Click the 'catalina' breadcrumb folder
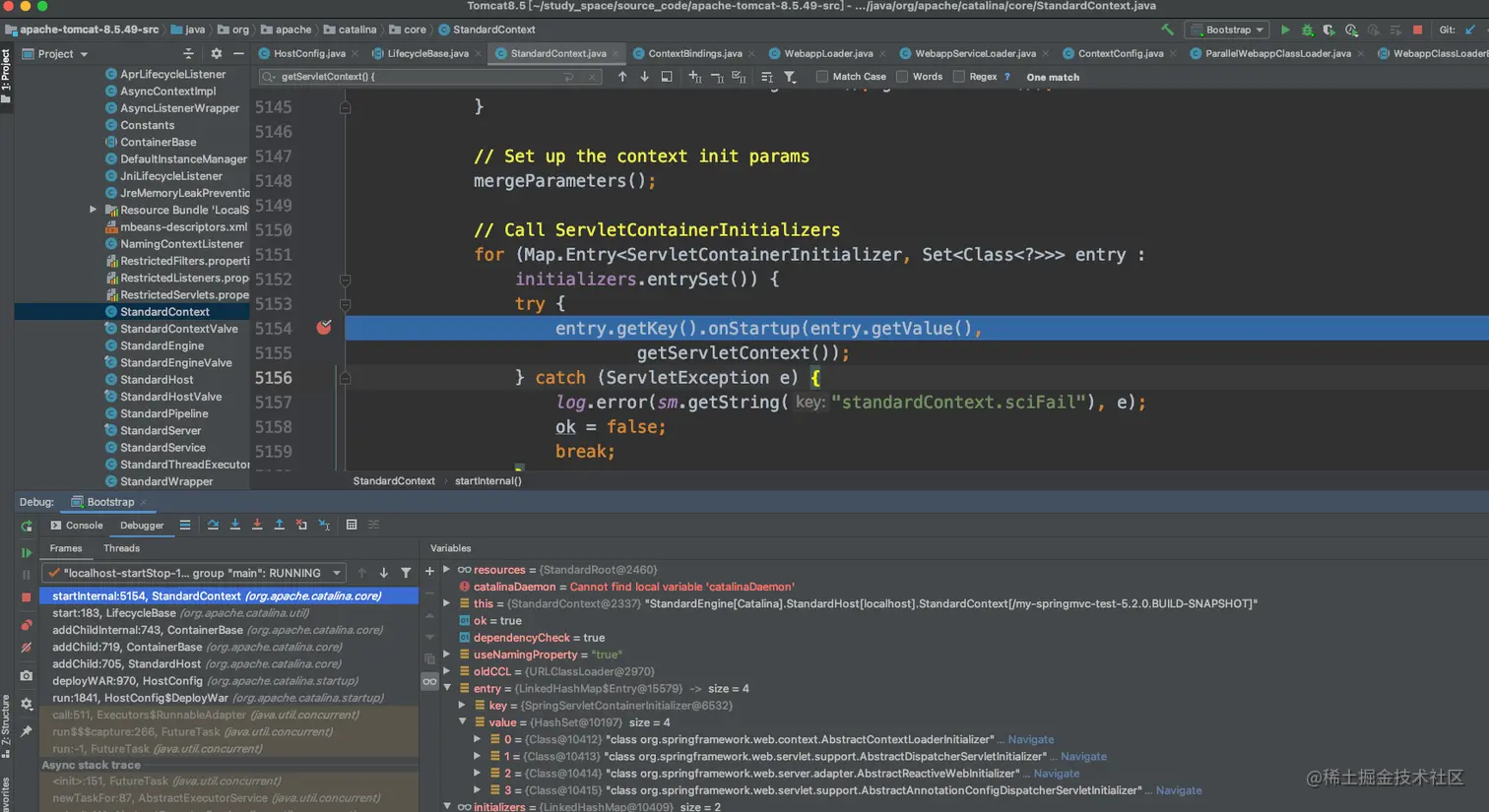The width and height of the screenshot is (1489, 812). click(350, 30)
